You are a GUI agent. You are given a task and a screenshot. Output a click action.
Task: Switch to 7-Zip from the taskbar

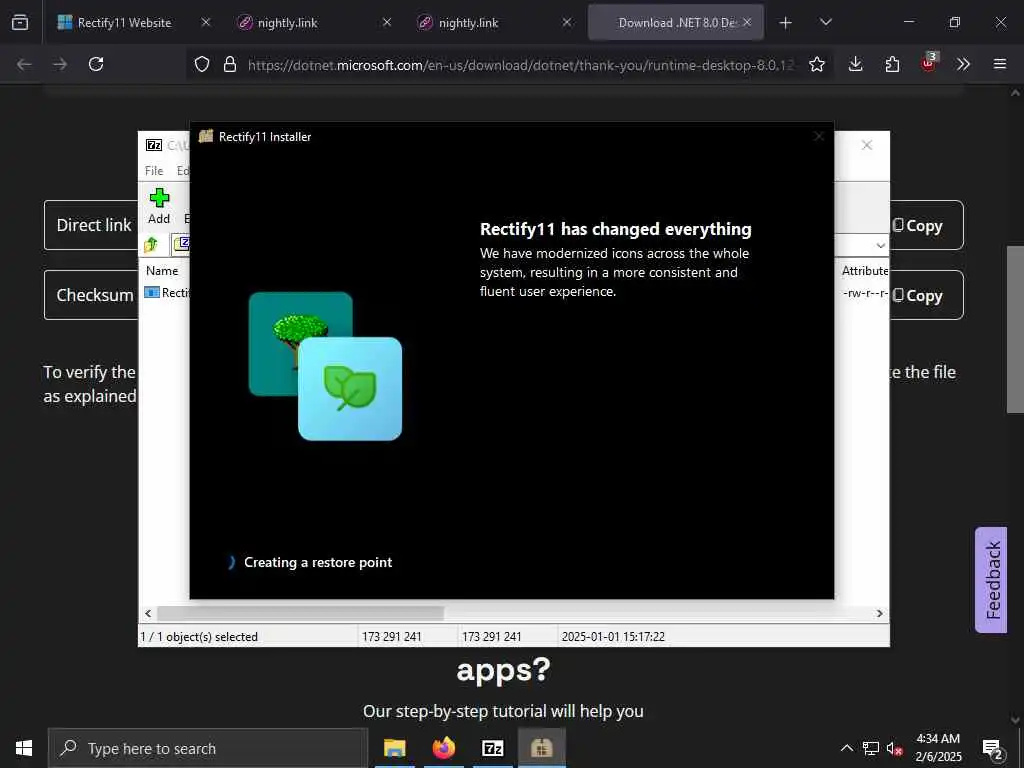click(x=492, y=748)
